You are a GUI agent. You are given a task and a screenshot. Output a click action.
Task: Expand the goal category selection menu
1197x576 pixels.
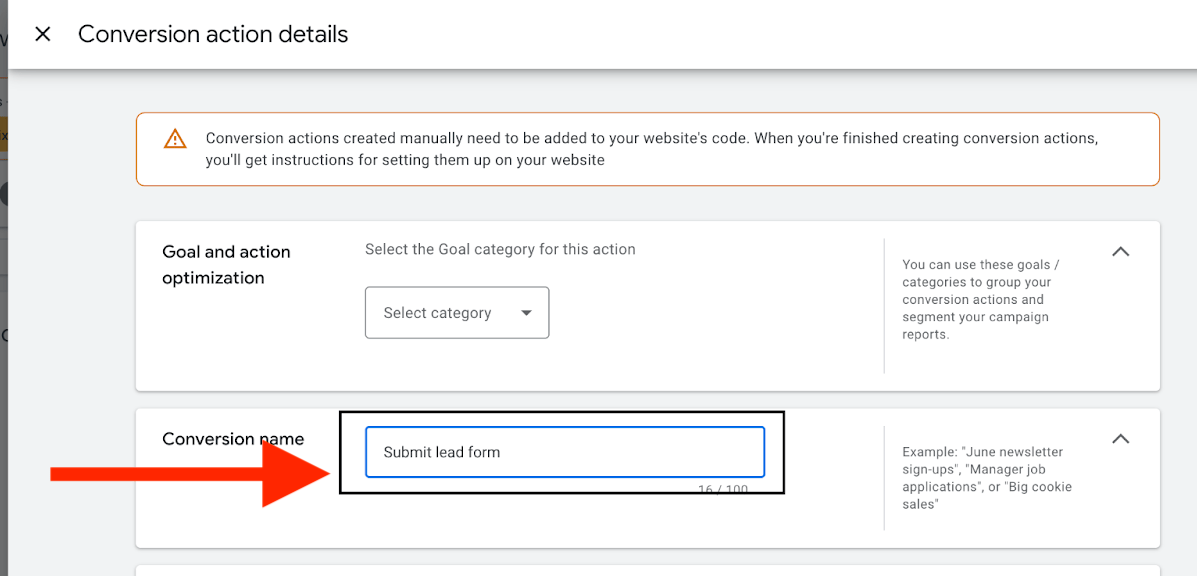point(457,312)
